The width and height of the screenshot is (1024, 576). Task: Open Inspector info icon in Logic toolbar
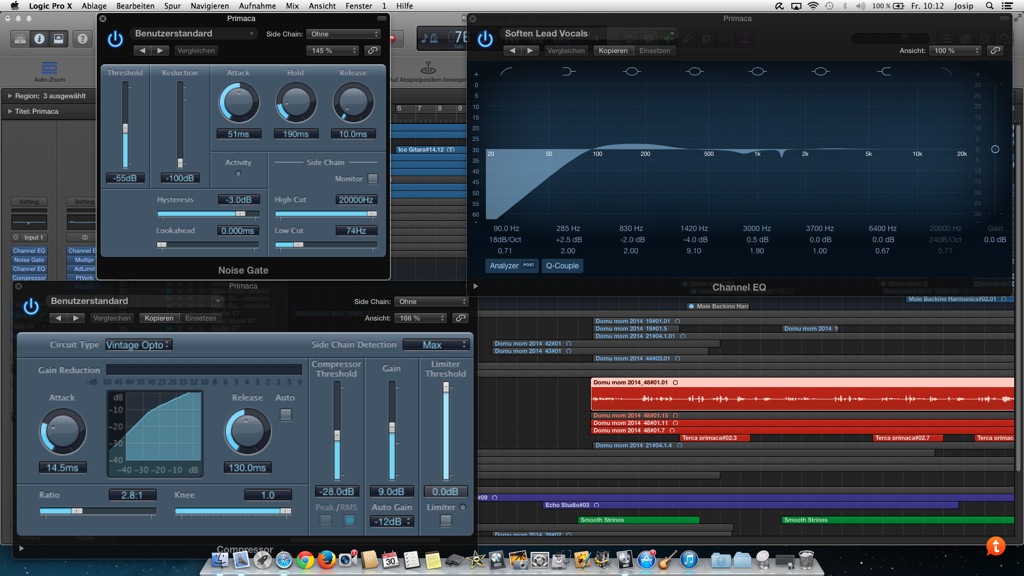39,39
